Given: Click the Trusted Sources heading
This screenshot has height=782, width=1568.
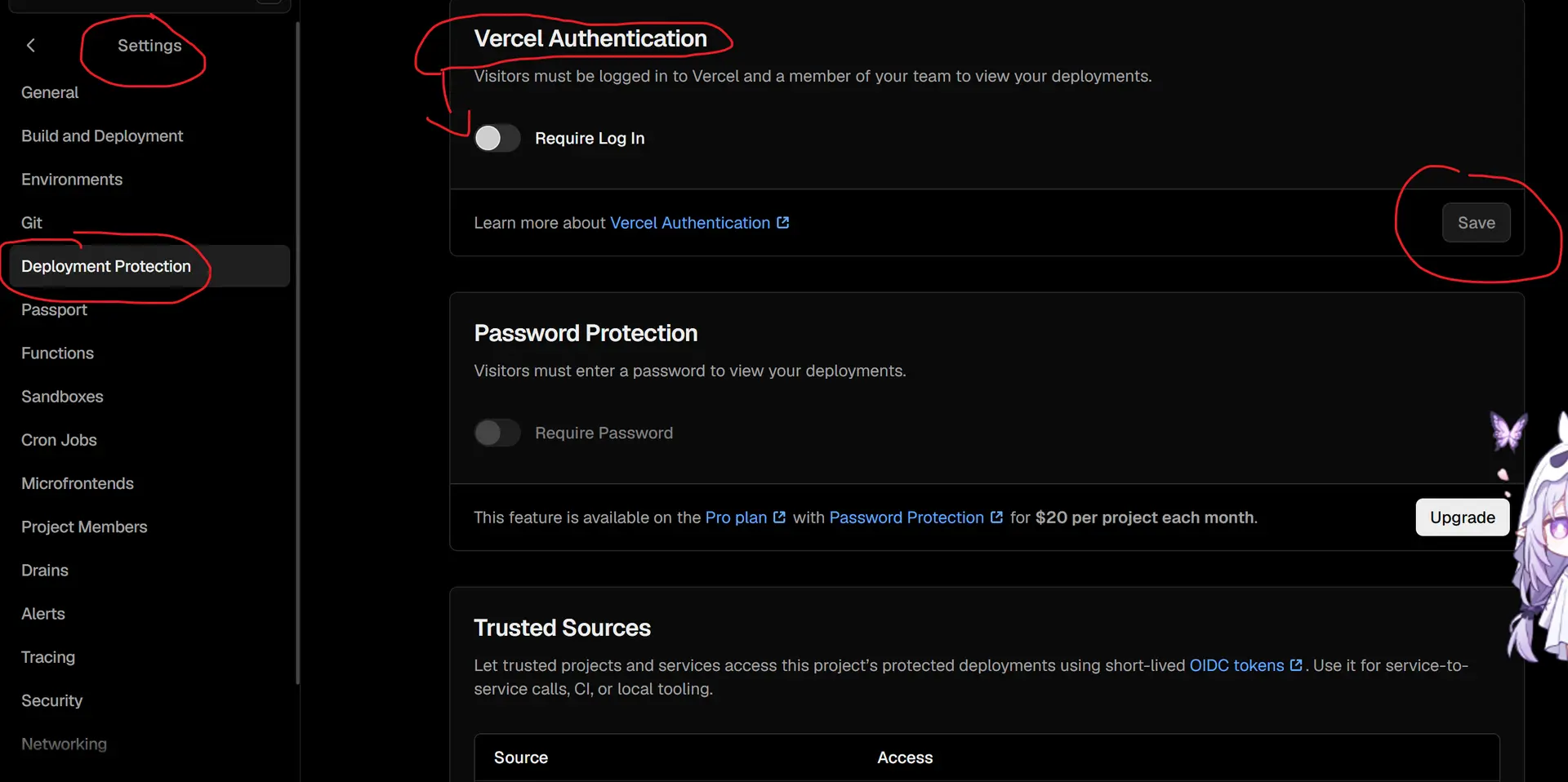Looking at the screenshot, I should tap(563, 628).
